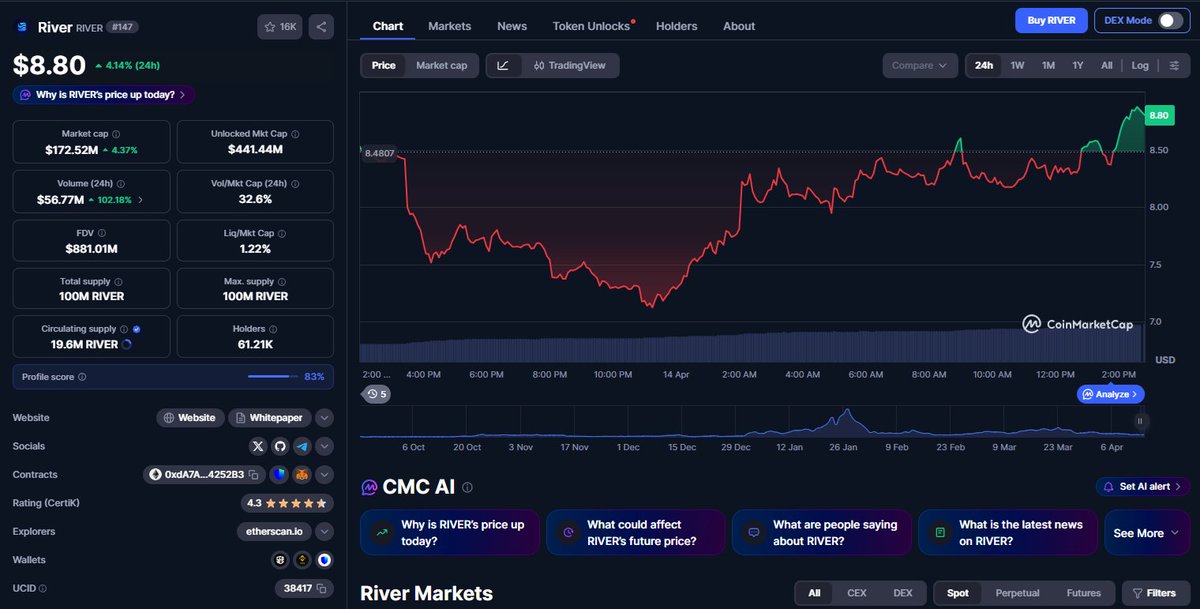
Task: Open River's Telegram social link
Action: [x=302, y=446]
